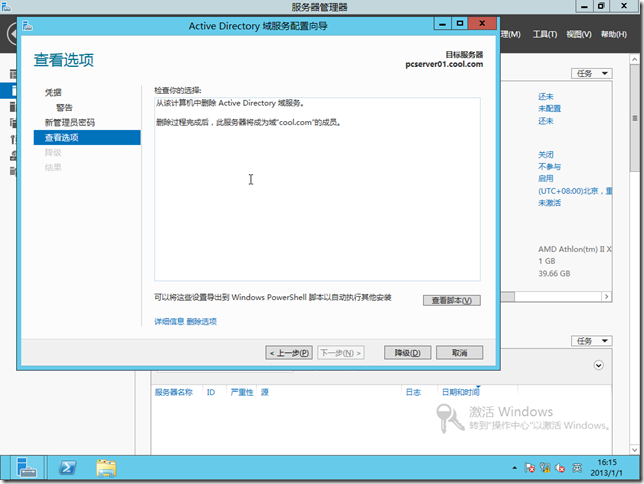Click the Action Center flag tray icon
This screenshot has width=644, height=484.
pos(529,468)
